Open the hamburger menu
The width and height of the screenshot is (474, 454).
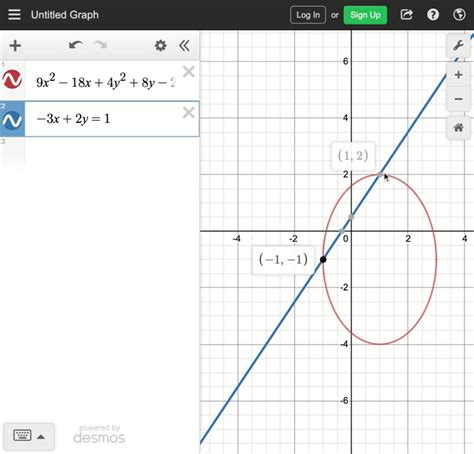(14, 15)
